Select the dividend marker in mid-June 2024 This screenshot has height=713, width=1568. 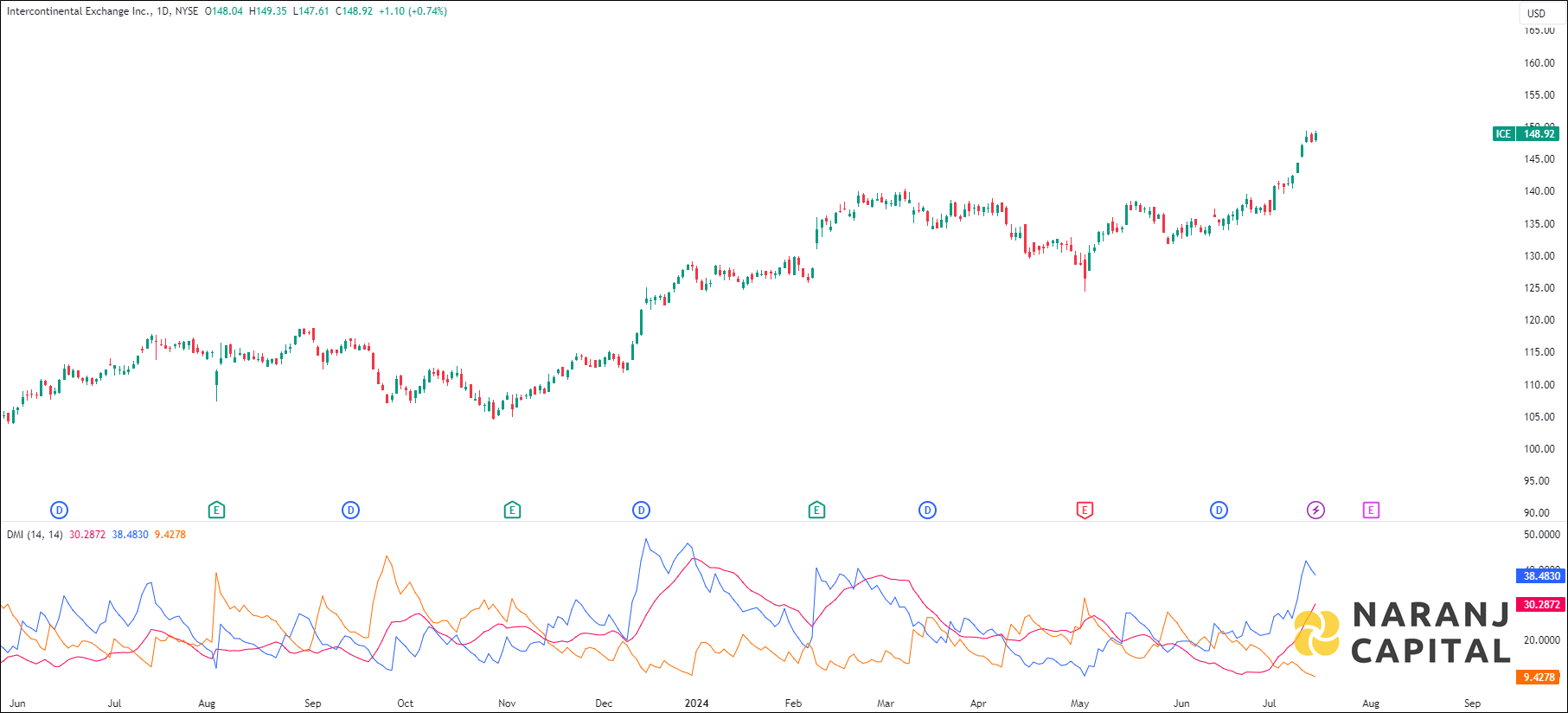click(x=1219, y=511)
